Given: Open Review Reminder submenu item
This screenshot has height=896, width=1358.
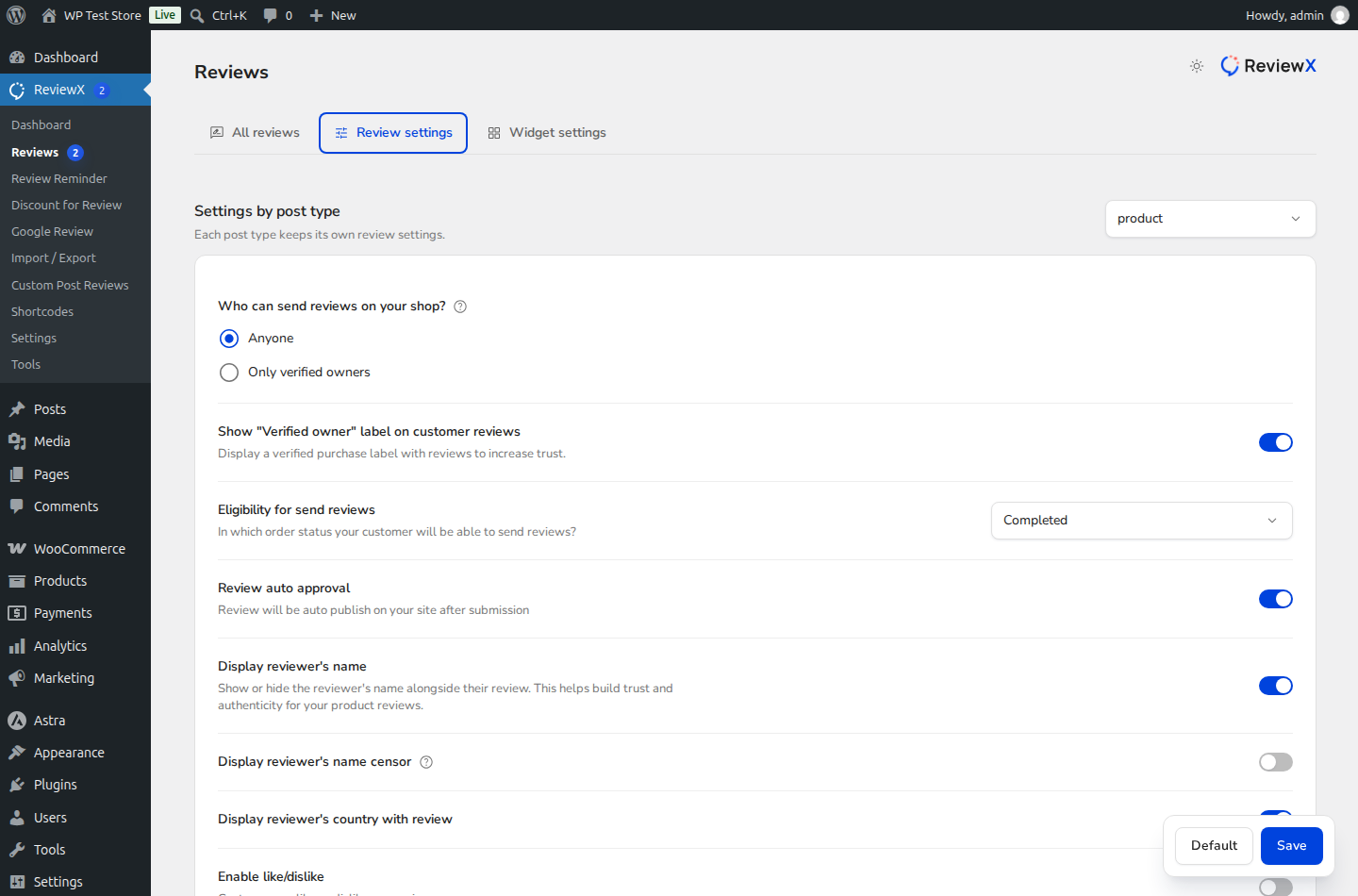Looking at the screenshot, I should click(59, 178).
